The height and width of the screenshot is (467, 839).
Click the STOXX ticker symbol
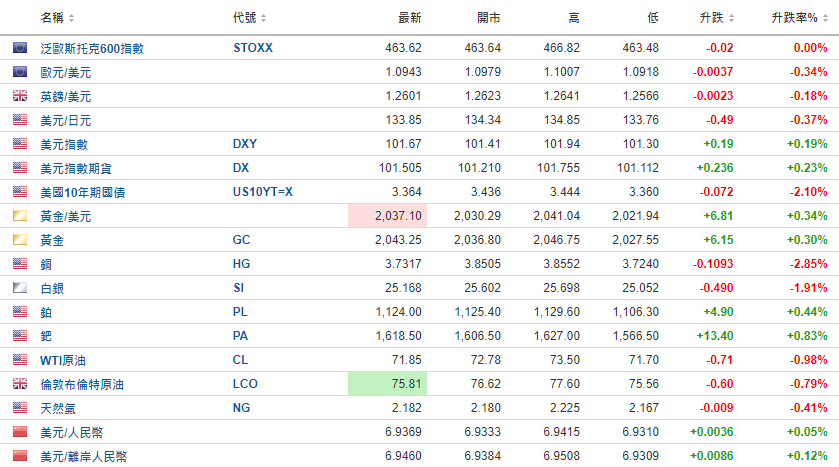pos(253,48)
